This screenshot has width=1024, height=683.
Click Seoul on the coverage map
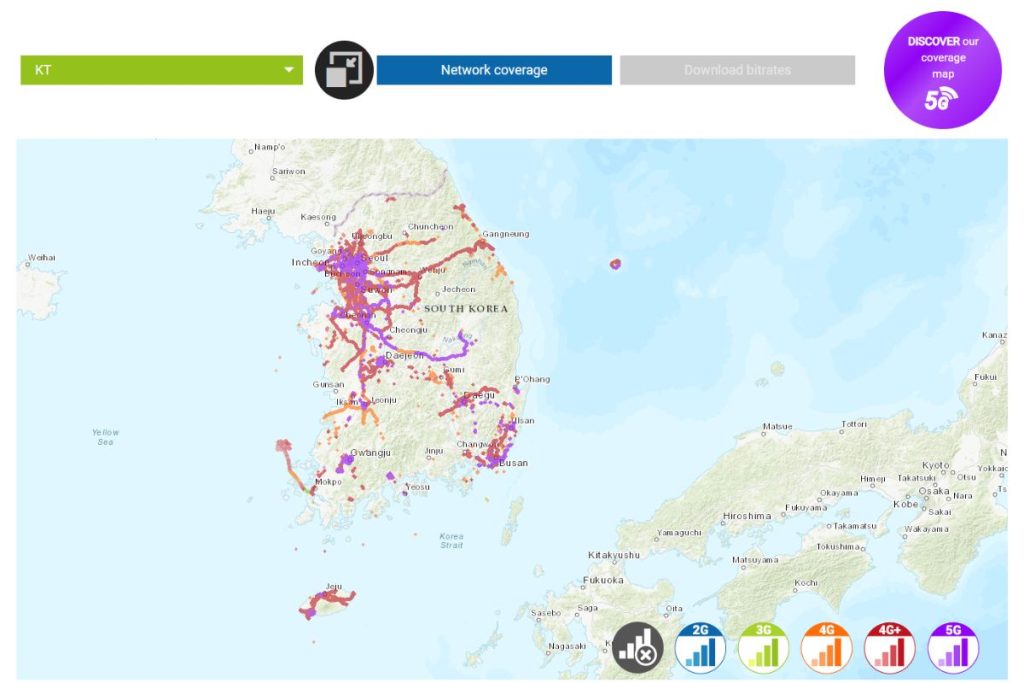[x=374, y=258]
